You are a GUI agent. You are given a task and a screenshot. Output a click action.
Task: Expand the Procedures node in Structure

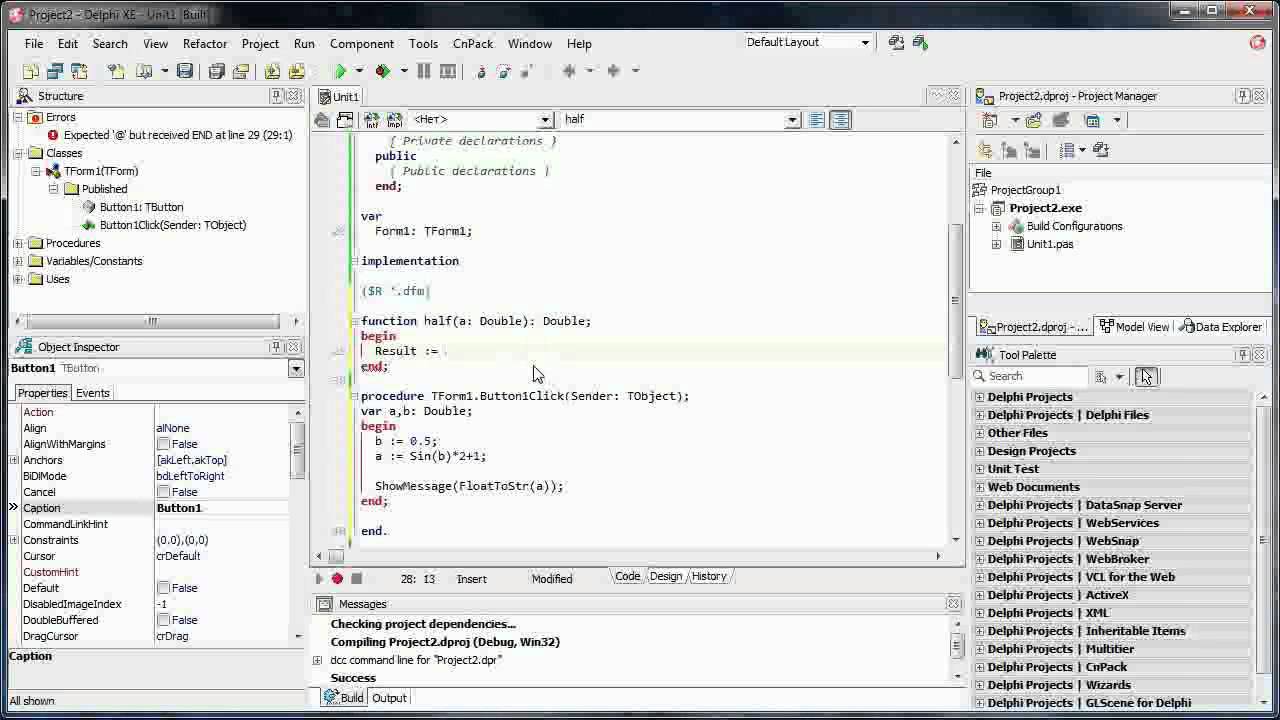coord(18,243)
